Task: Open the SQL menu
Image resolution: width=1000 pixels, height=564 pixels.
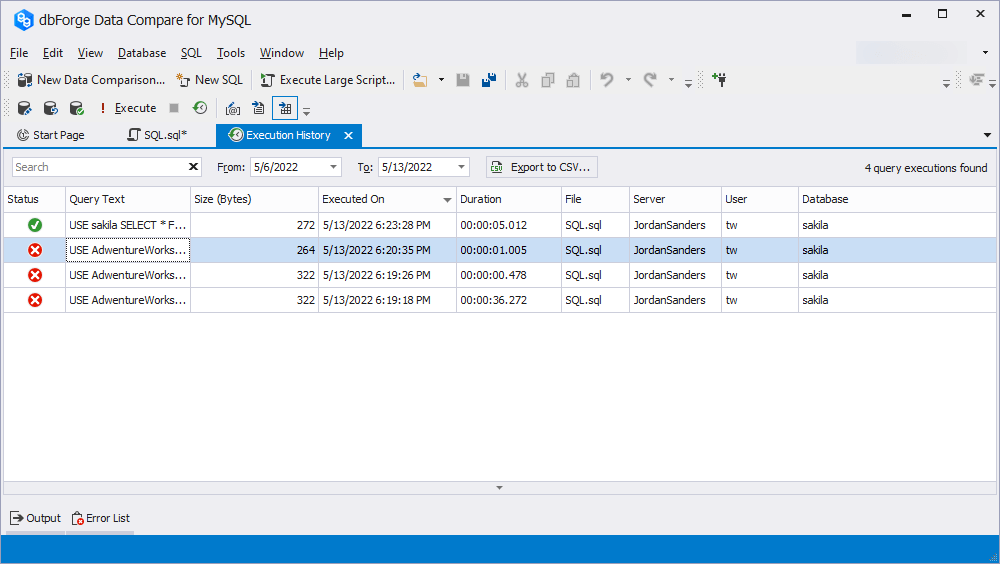Action: (191, 53)
